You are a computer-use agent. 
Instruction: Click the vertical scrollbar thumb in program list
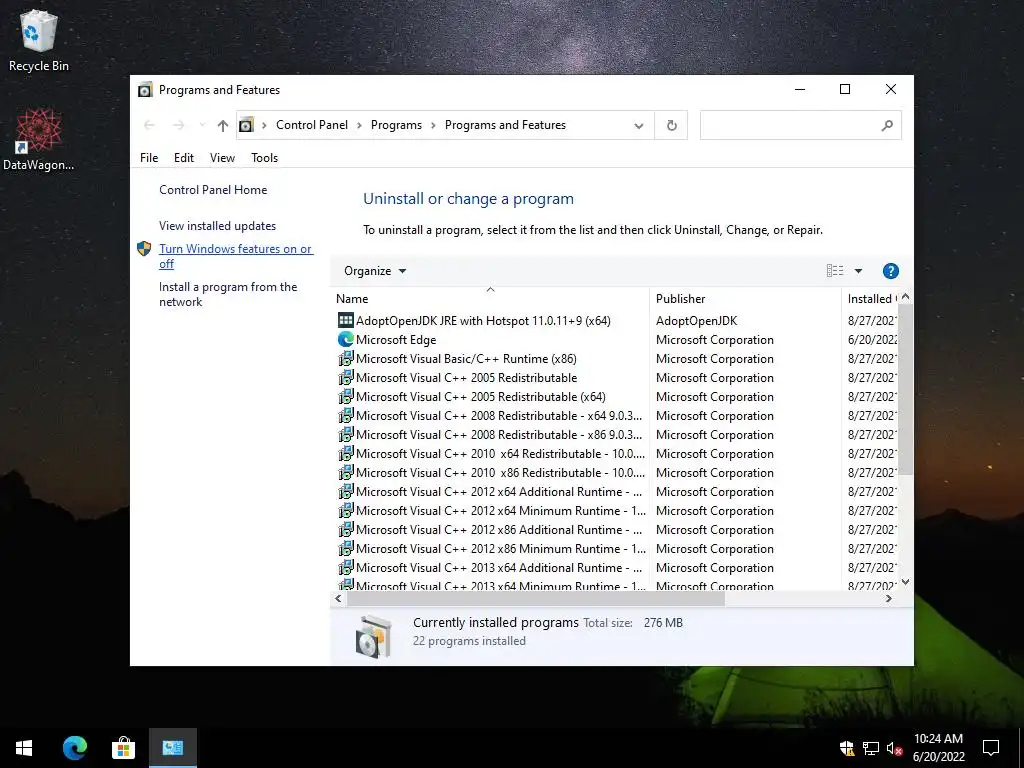click(x=905, y=389)
